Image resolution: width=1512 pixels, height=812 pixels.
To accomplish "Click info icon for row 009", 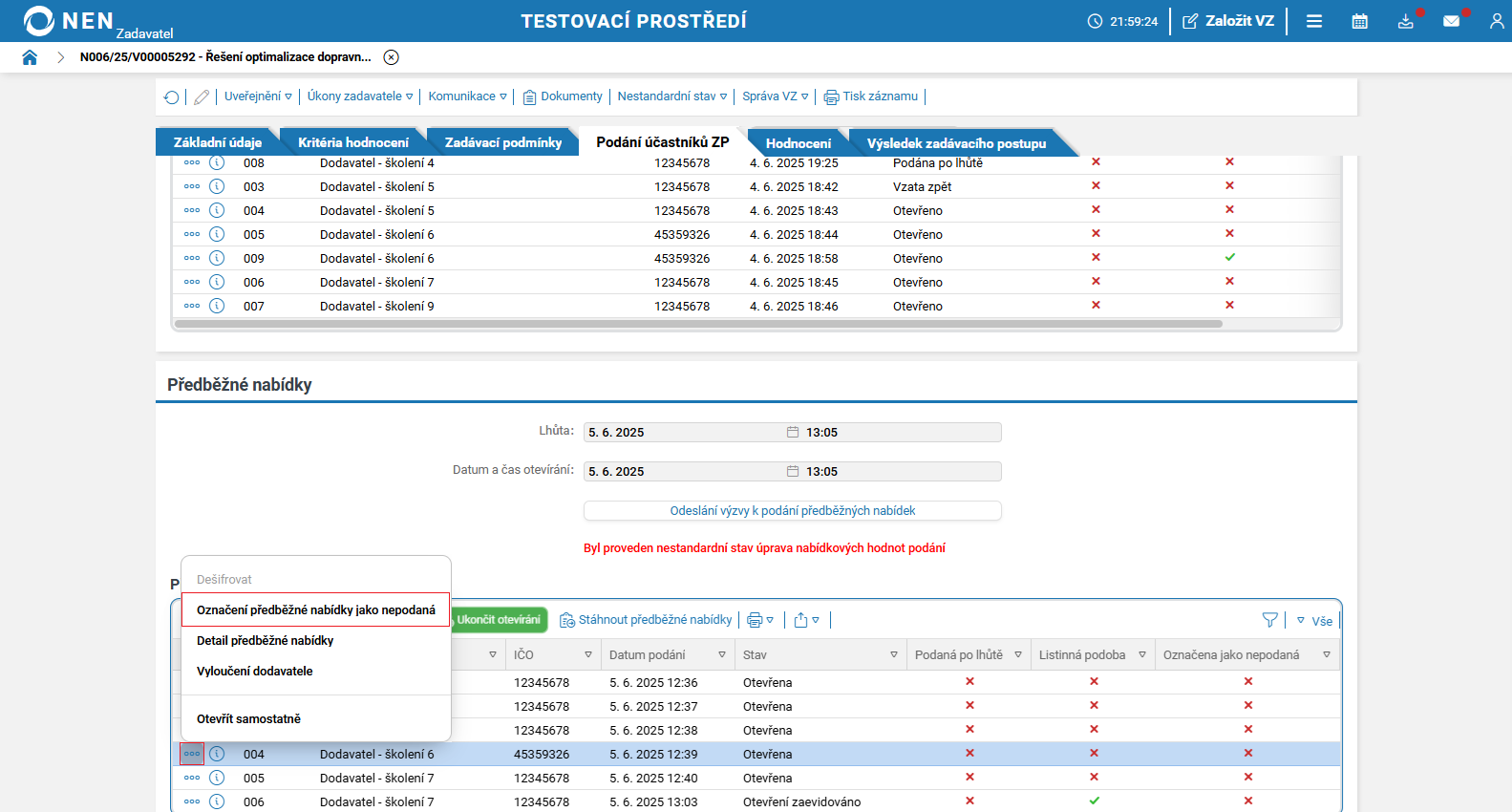I will [217, 258].
